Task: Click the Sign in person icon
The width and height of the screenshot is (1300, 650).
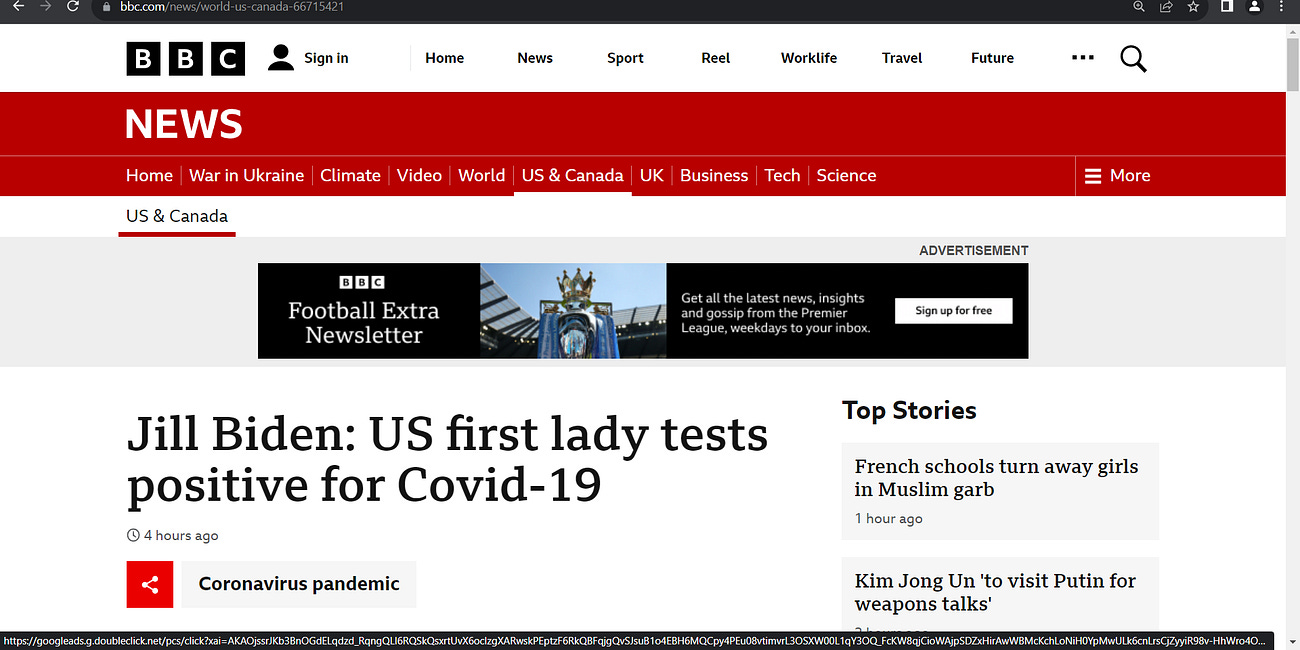Action: (x=281, y=57)
